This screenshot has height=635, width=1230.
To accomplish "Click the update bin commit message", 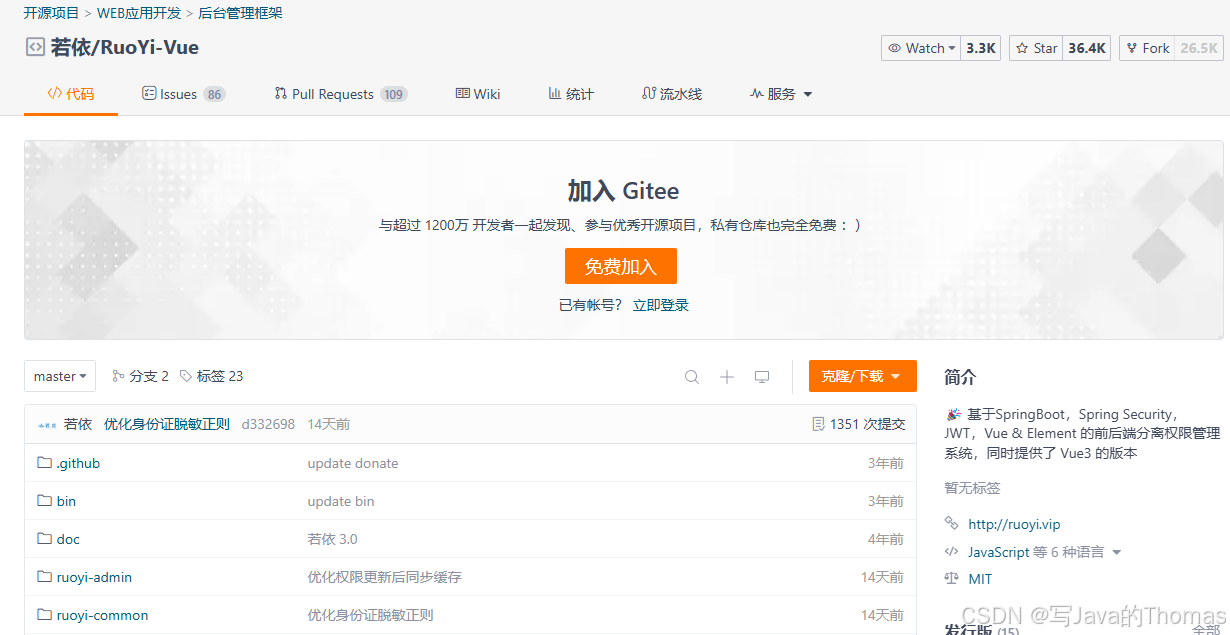I will tap(341, 501).
